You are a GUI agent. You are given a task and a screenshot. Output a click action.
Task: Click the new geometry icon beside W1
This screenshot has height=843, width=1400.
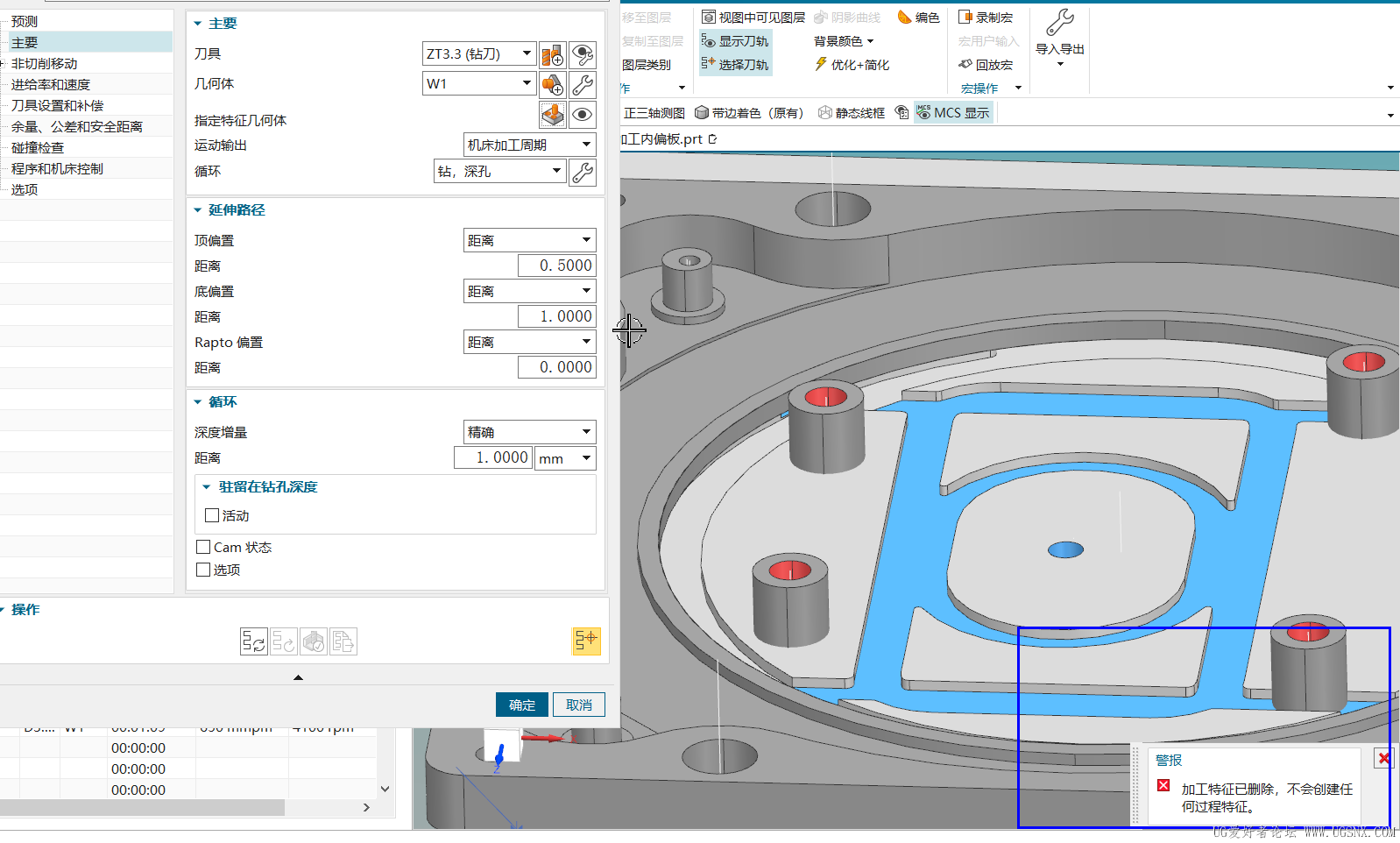[x=552, y=85]
